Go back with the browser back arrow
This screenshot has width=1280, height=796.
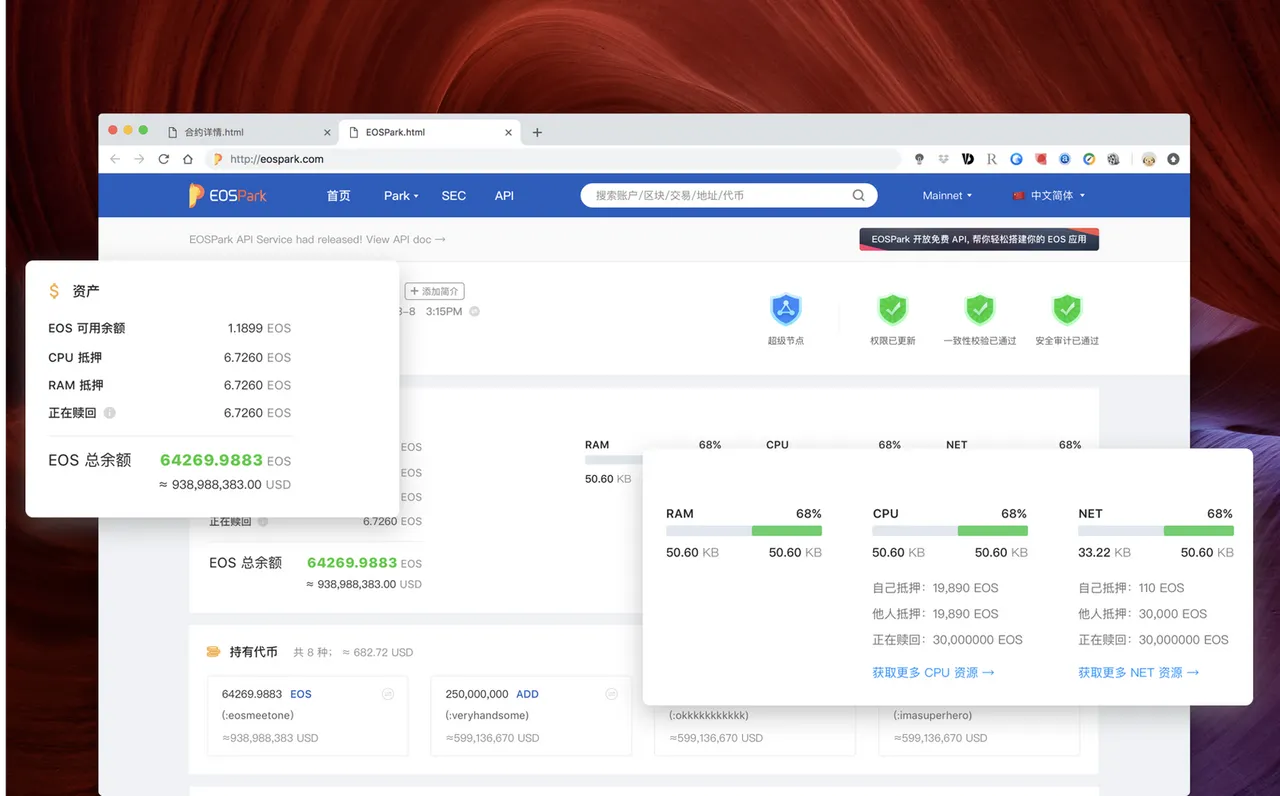[115, 159]
